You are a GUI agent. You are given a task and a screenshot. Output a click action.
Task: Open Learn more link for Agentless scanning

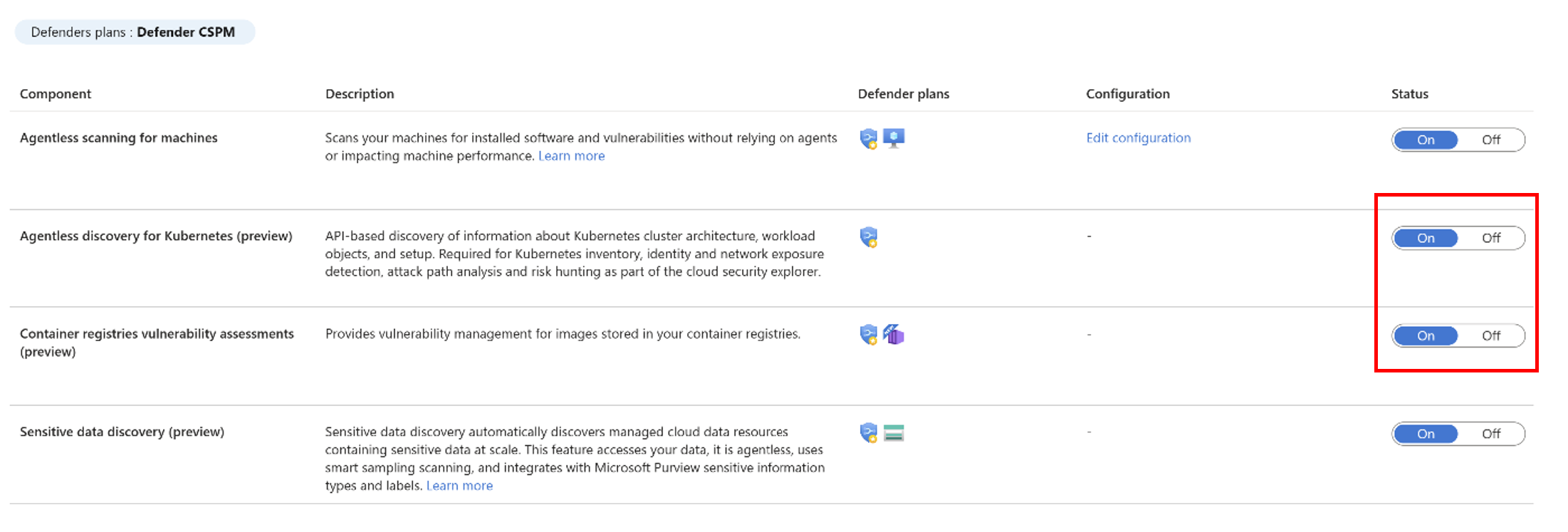(x=571, y=156)
